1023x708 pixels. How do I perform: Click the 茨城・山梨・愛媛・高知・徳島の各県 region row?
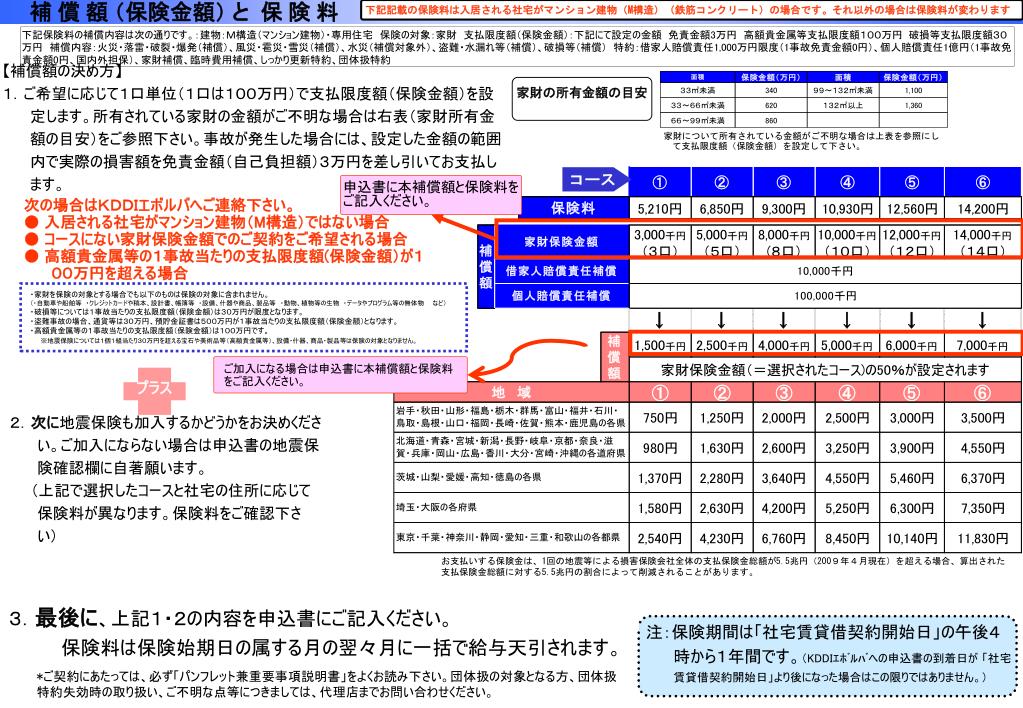pos(511,478)
